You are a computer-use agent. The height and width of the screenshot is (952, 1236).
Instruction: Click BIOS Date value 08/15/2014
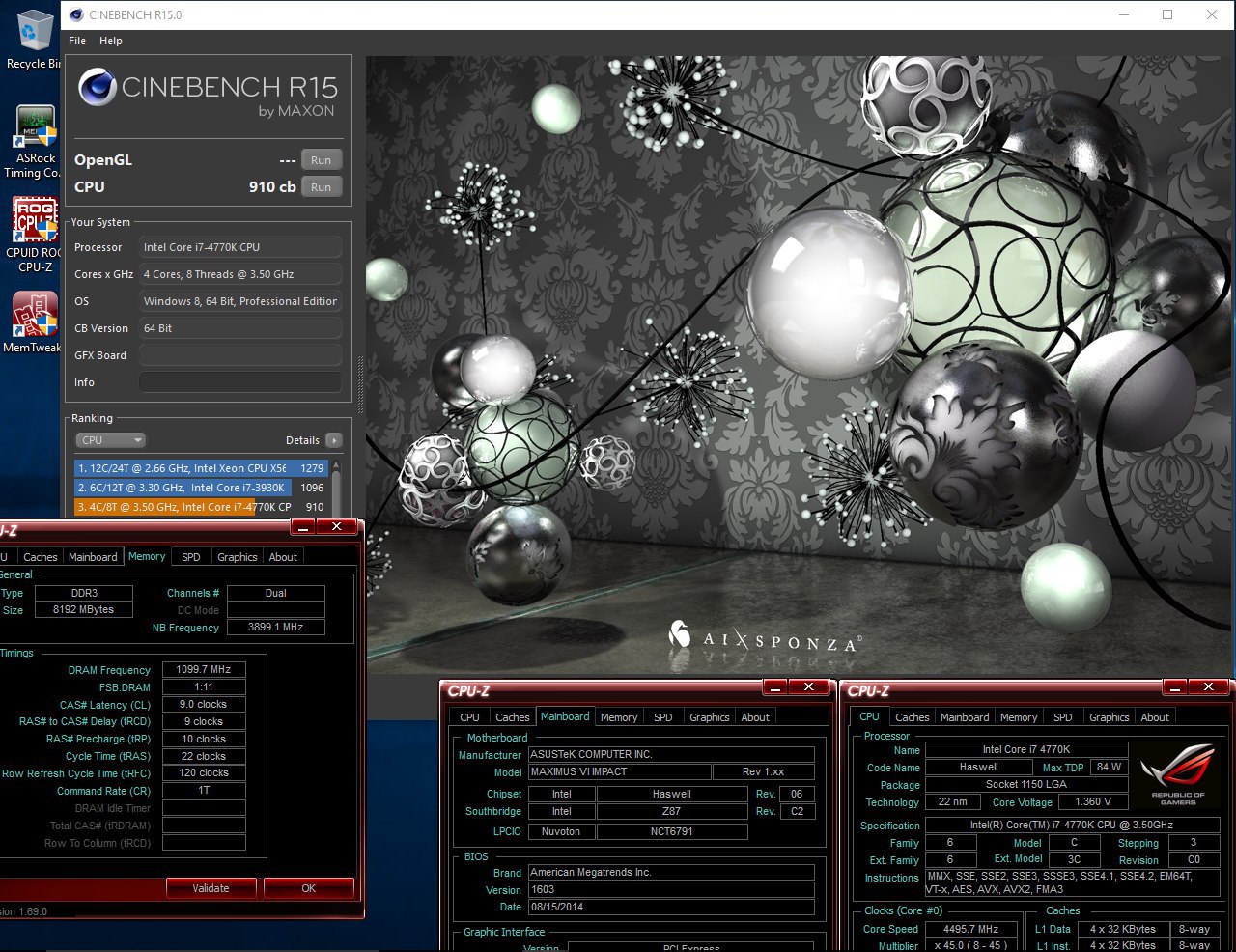(671, 907)
